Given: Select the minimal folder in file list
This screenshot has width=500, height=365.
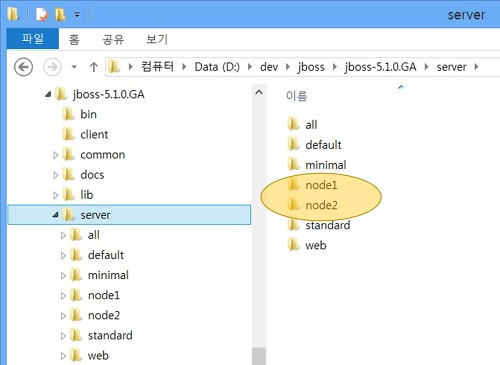Looking at the screenshot, I should click(326, 165).
